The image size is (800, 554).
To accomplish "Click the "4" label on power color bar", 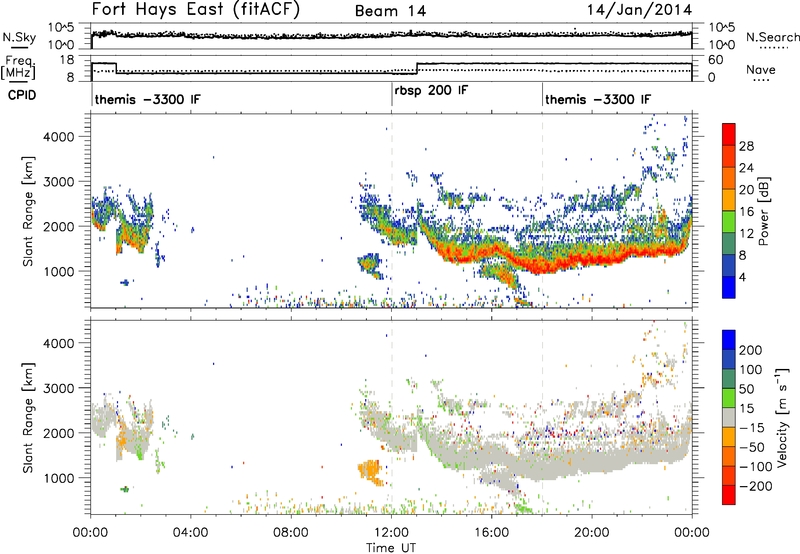I will pos(742,277).
